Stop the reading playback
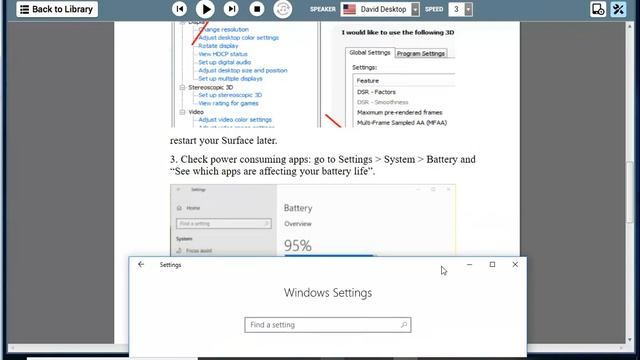Image resolution: width=640 pixels, height=360 pixels. point(257,9)
